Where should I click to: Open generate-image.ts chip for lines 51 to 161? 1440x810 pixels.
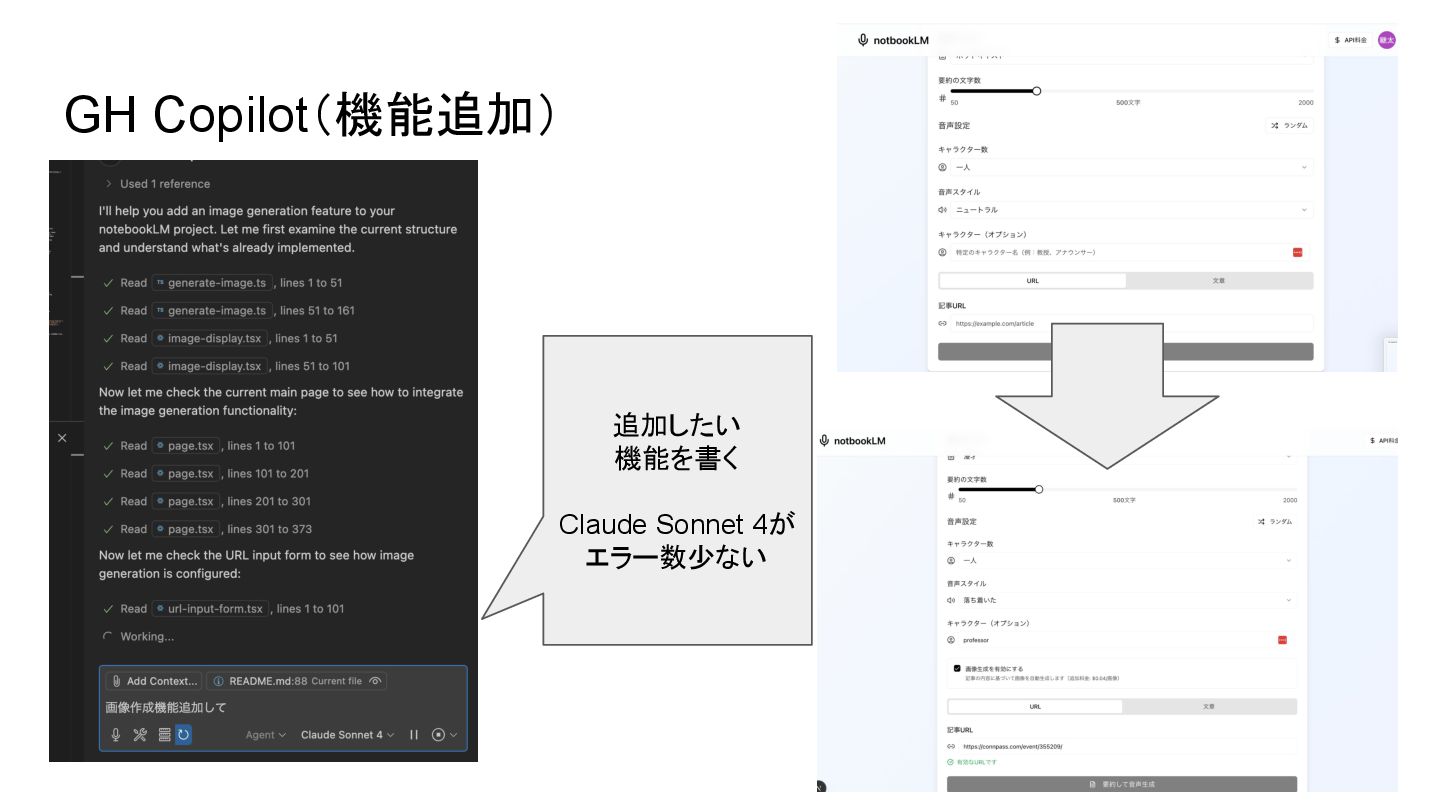click(x=211, y=311)
